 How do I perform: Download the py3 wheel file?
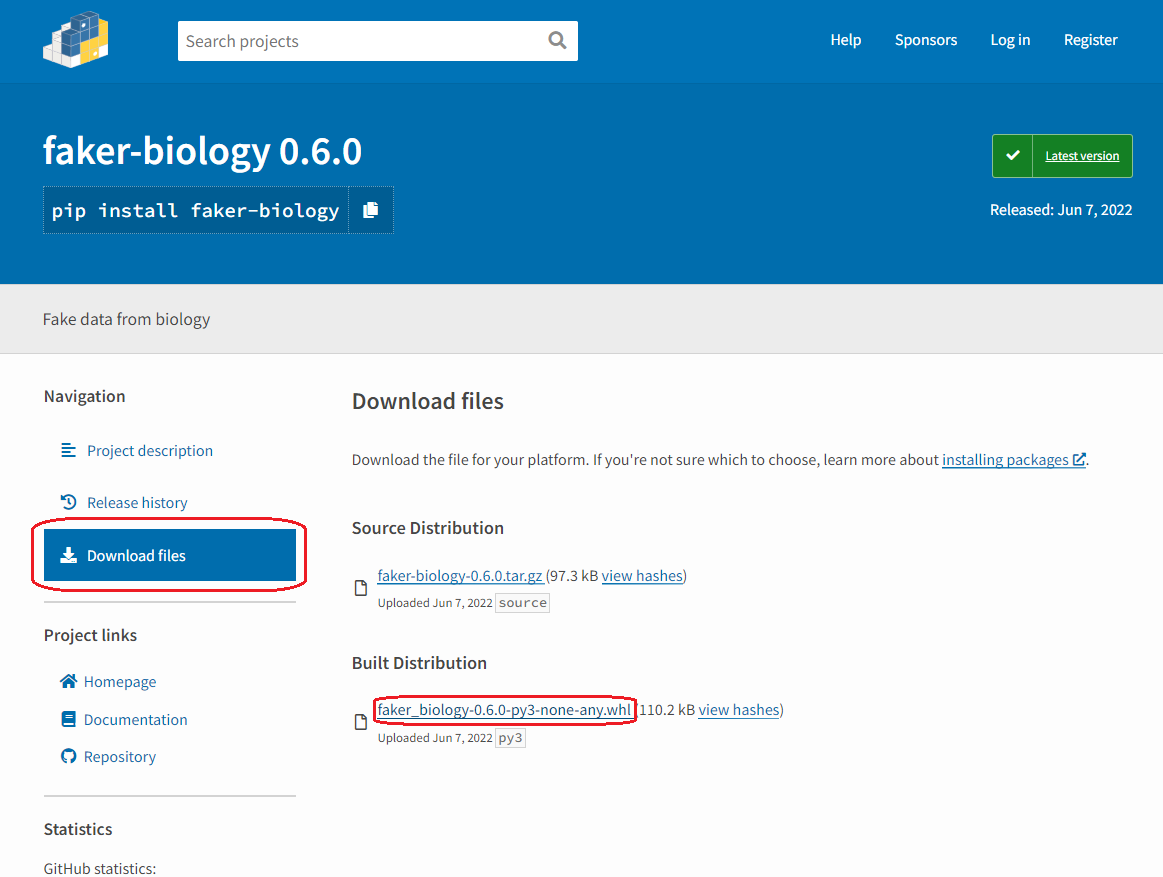[504, 710]
